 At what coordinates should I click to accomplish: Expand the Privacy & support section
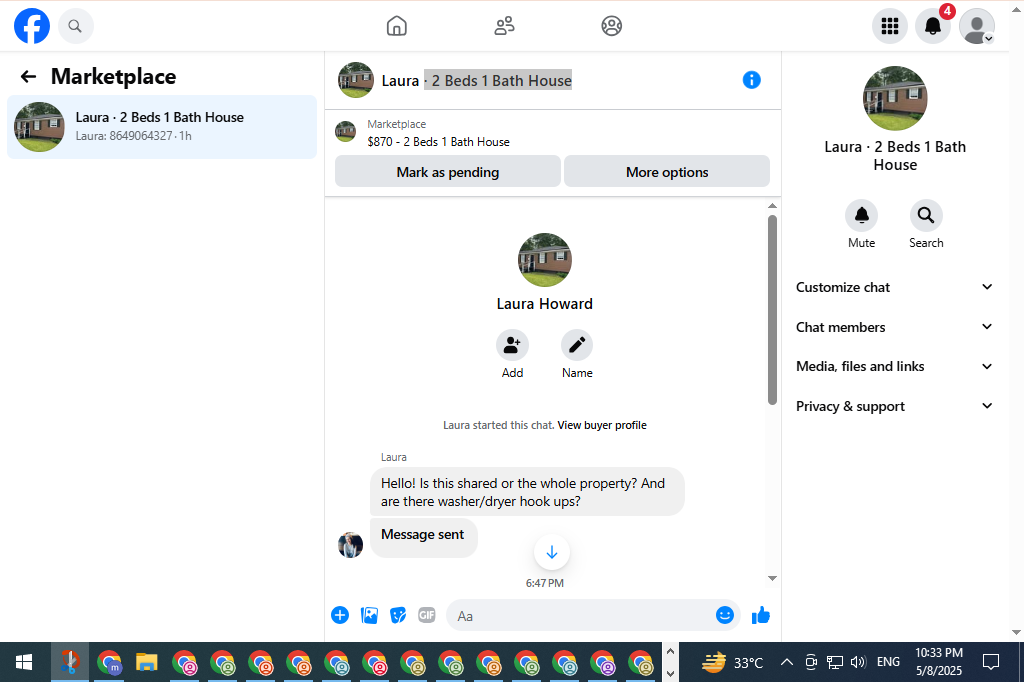click(x=894, y=406)
